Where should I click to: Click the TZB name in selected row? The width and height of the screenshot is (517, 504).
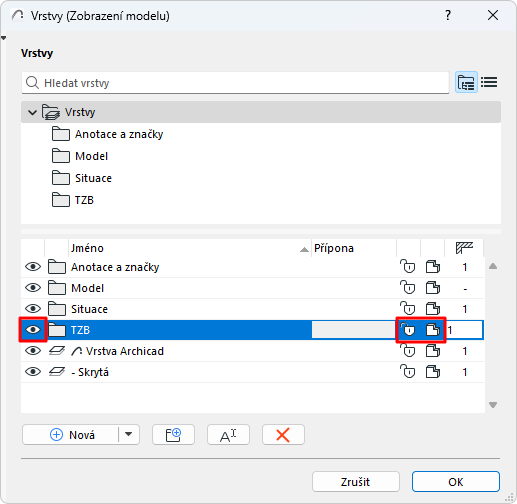point(80,330)
